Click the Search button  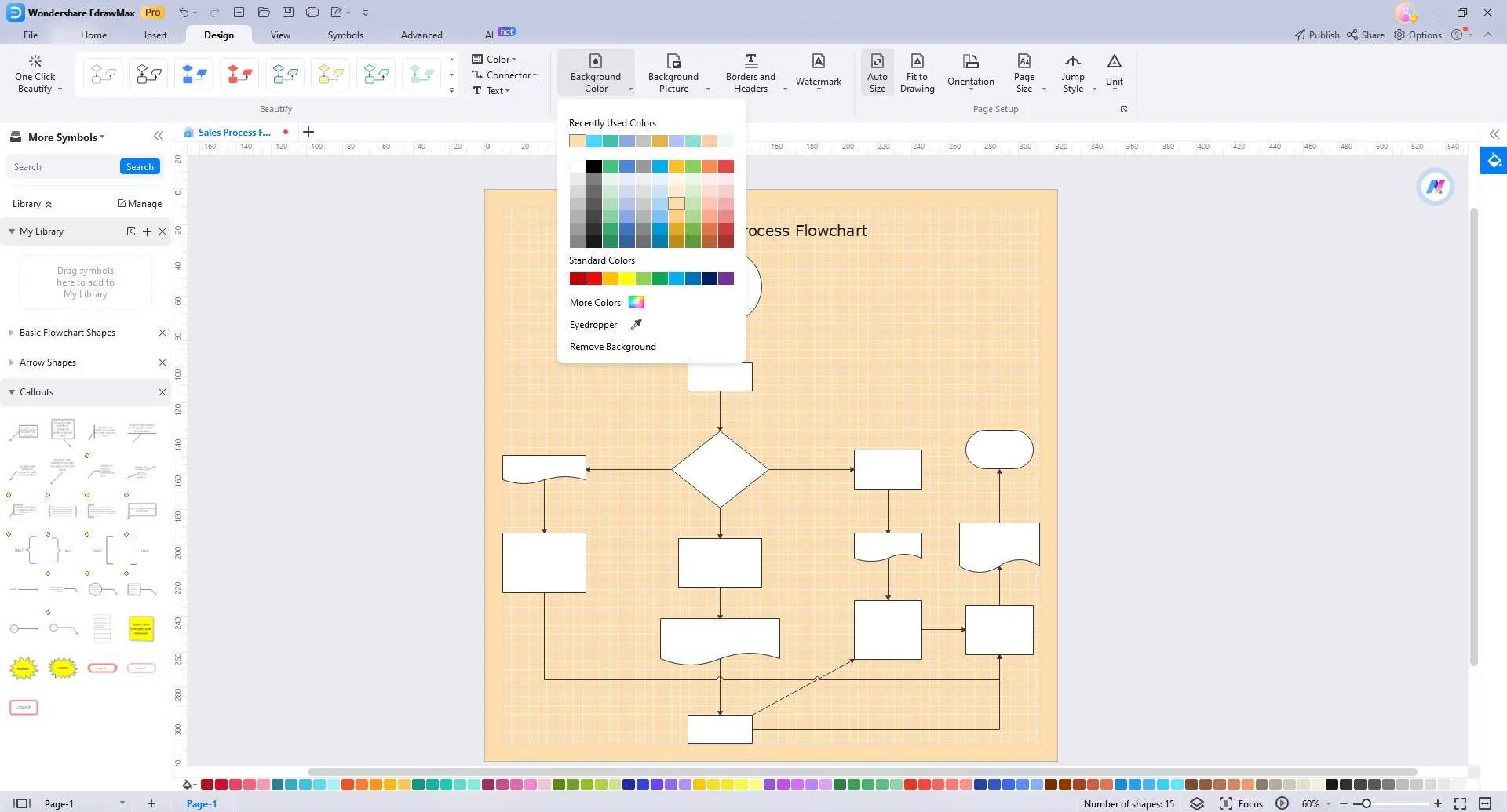[140, 166]
